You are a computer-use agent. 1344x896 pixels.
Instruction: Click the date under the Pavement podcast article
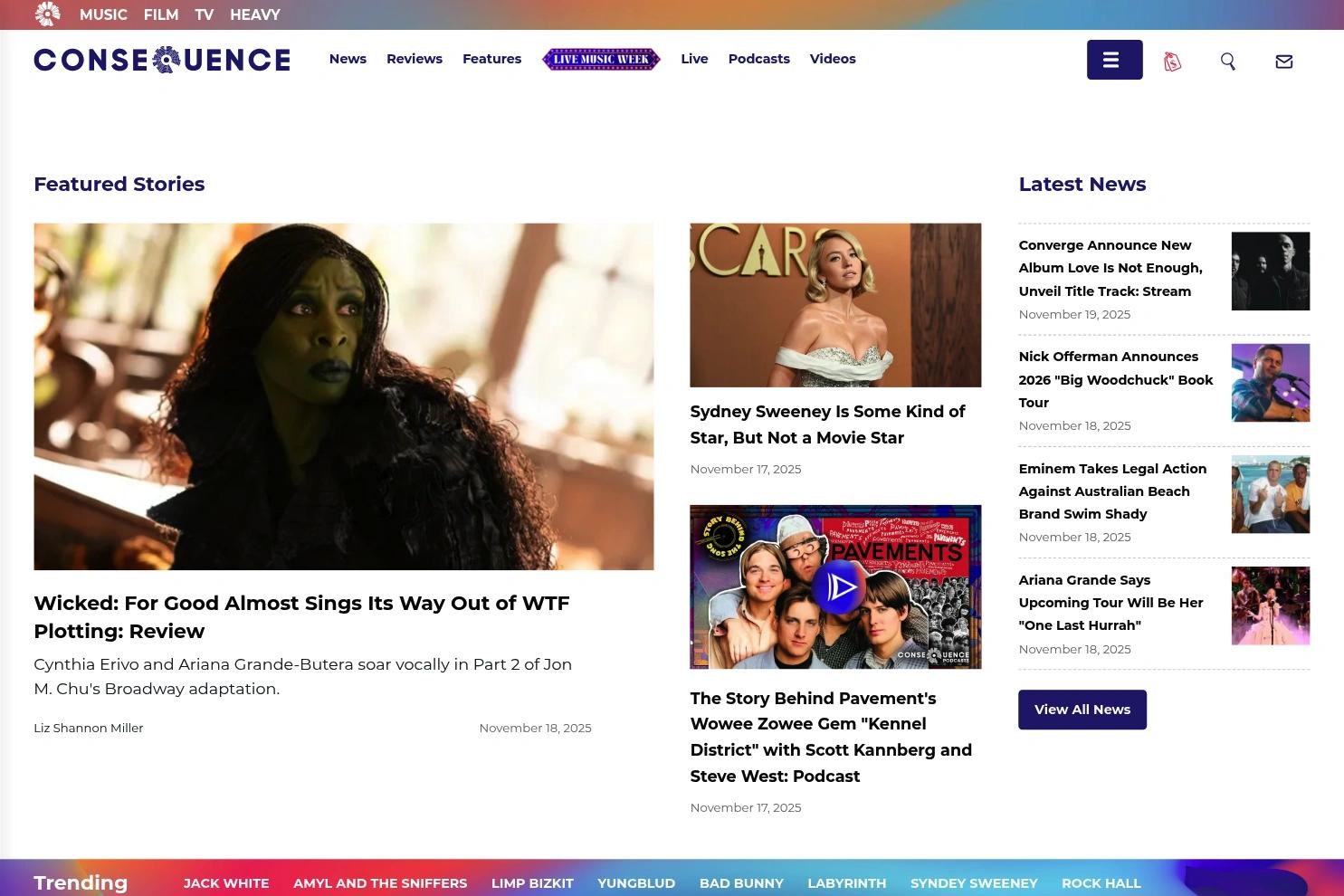tap(746, 807)
